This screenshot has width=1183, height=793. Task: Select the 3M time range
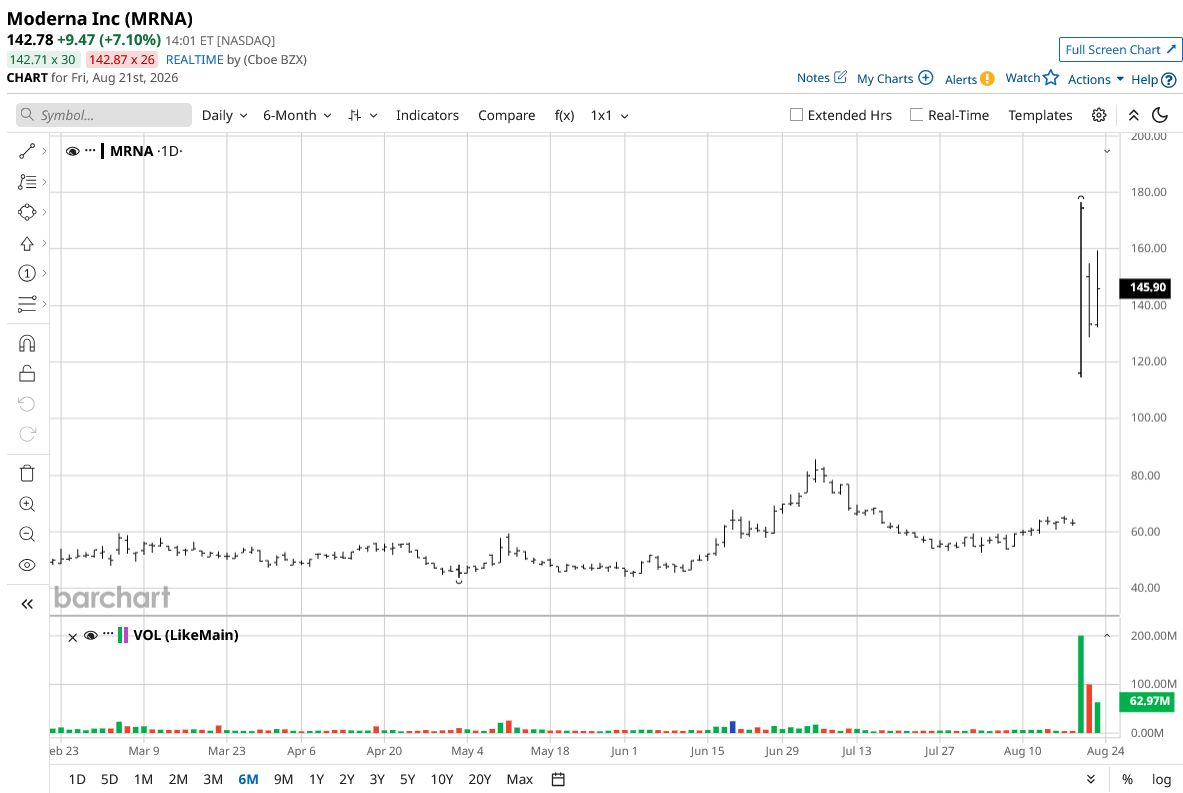(213, 779)
